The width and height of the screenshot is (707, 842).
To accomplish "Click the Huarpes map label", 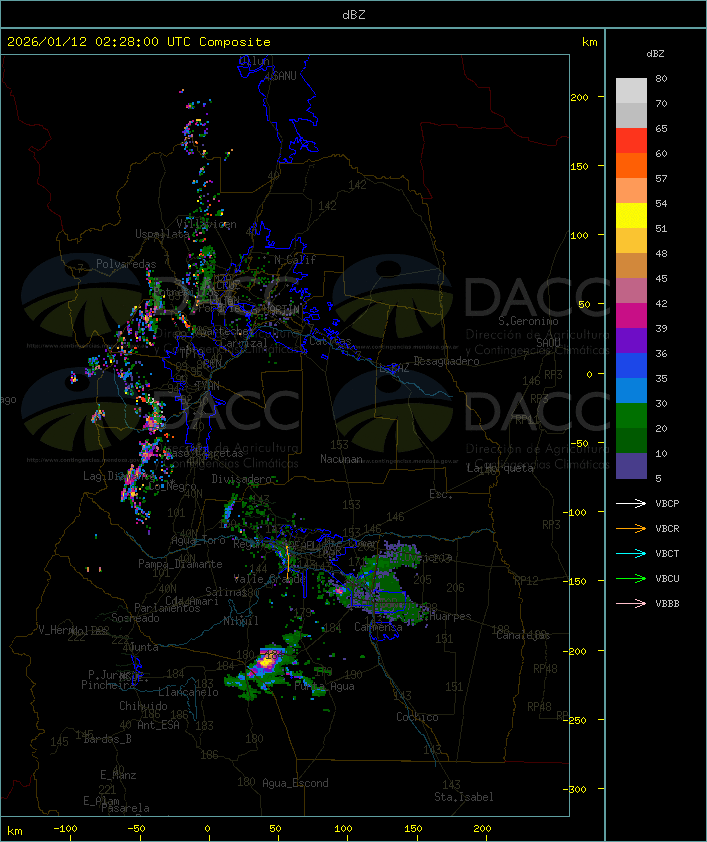I will click(450, 616).
